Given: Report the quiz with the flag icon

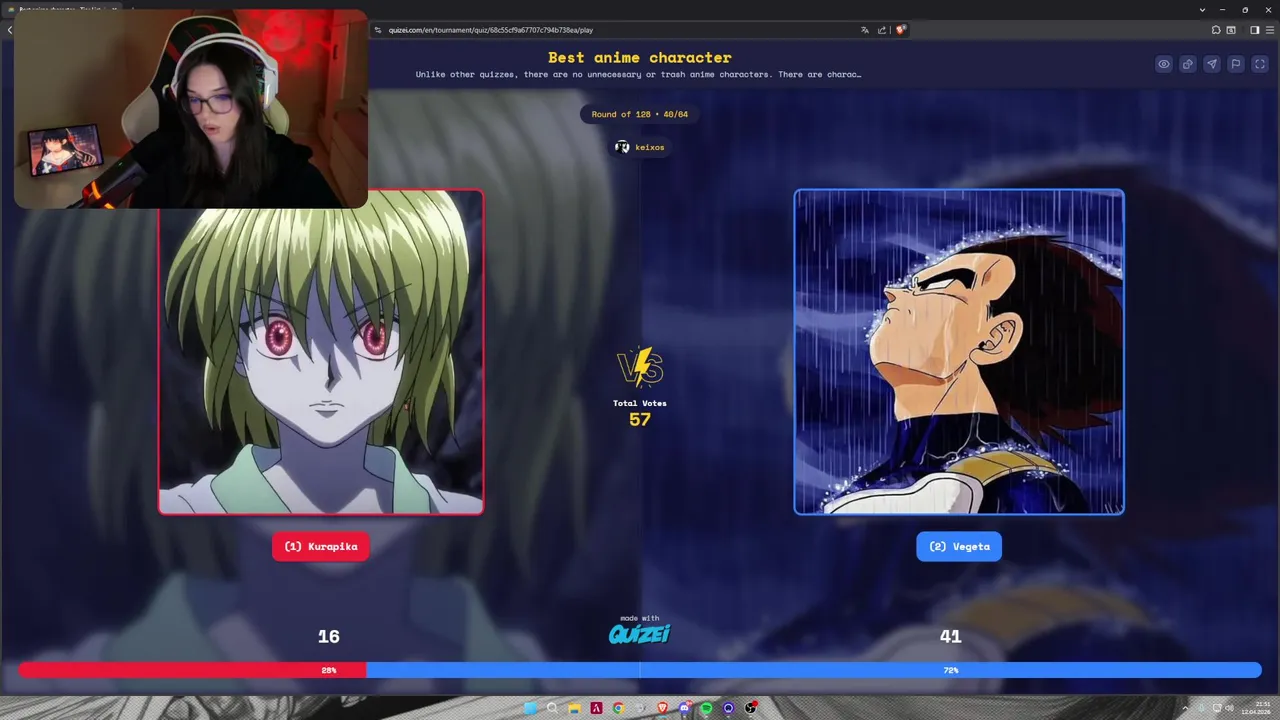Looking at the screenshot, I should [1236, 64].
